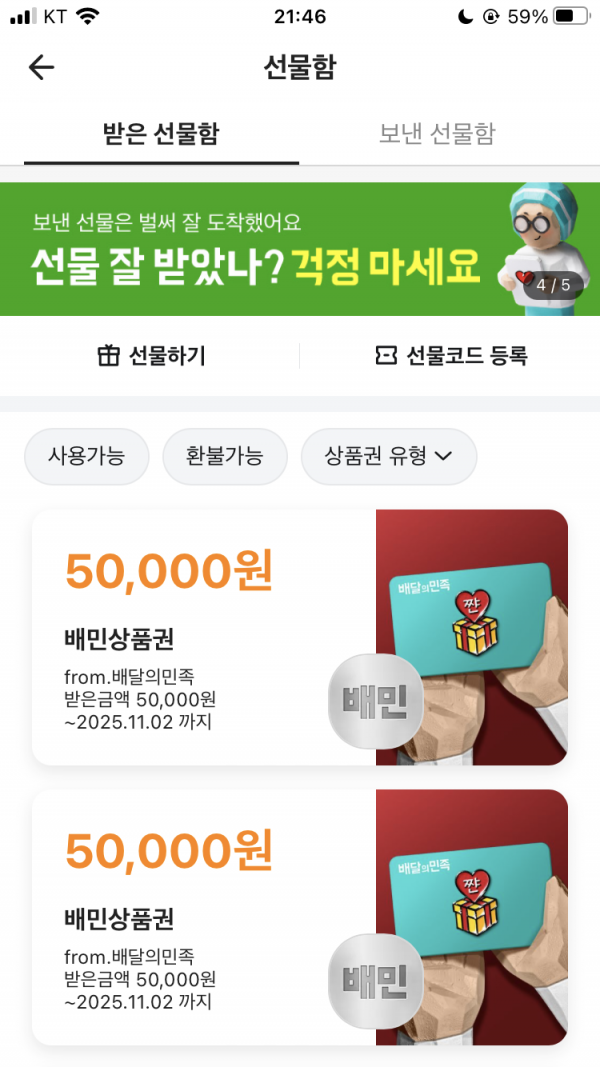Tap the silver 배민 coin on first voucher
This screenshot has height=1067, width=600.
[376, 702]
